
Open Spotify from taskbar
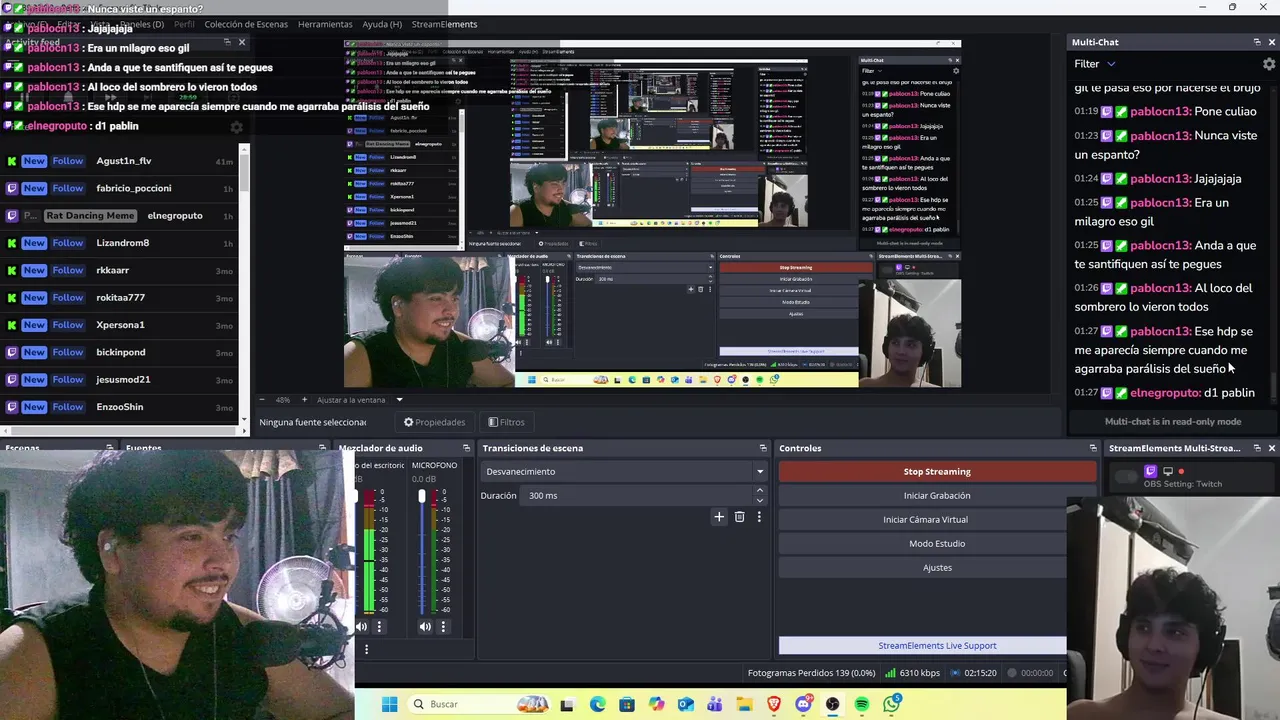tap(862, 704)
